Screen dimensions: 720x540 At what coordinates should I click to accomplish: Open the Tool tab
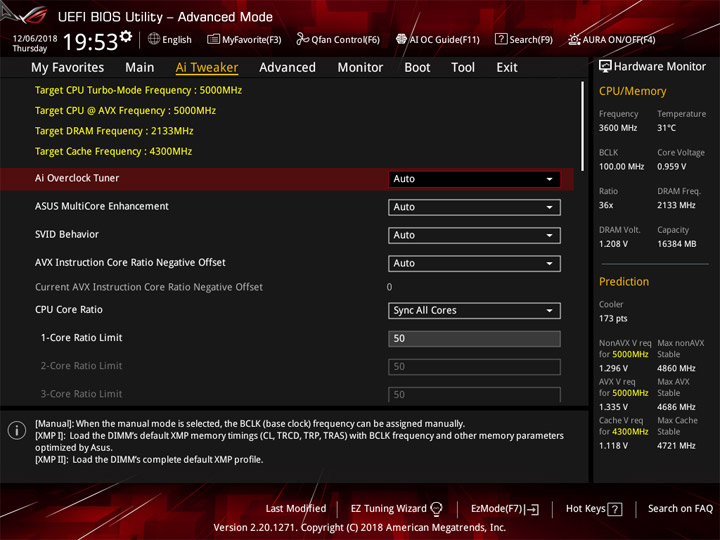pos(463,68)
